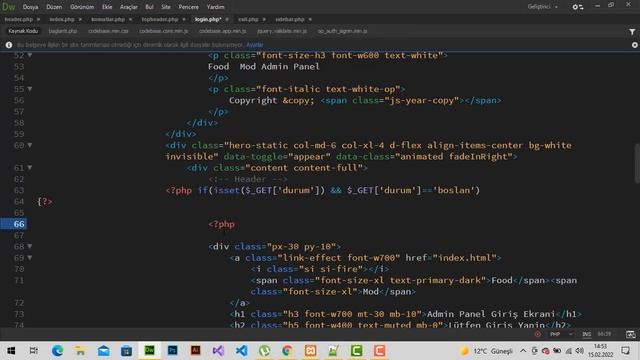
Task: Switch to the sidebar.php tab
Action: coord(290,19)
